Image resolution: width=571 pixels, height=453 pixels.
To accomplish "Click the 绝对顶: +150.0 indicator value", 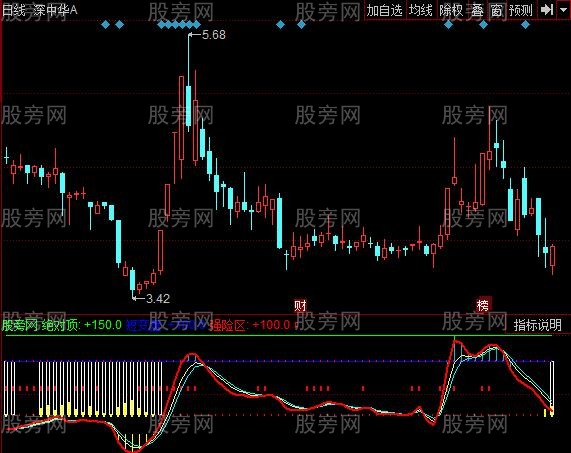I will [81, 325].
